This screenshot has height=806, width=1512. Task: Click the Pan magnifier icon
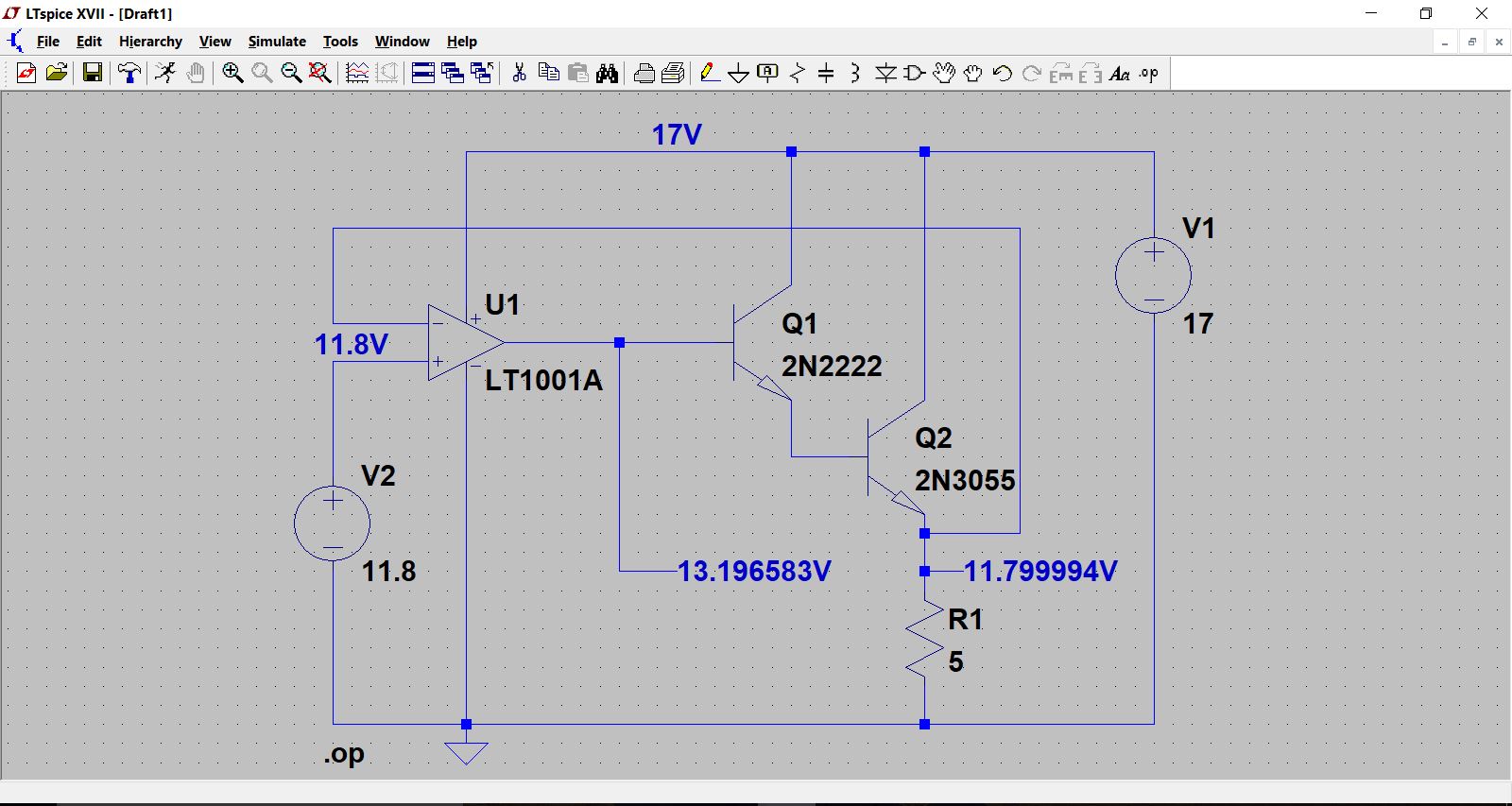[262, 73]
